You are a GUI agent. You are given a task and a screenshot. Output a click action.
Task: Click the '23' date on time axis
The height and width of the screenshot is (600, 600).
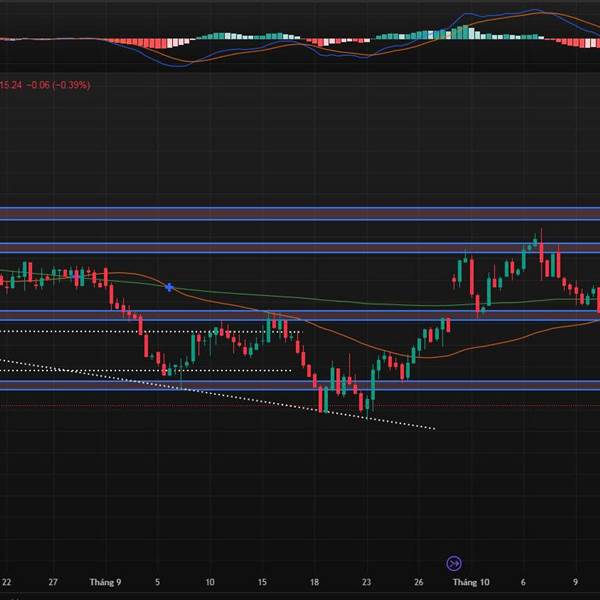pos(367,582)
